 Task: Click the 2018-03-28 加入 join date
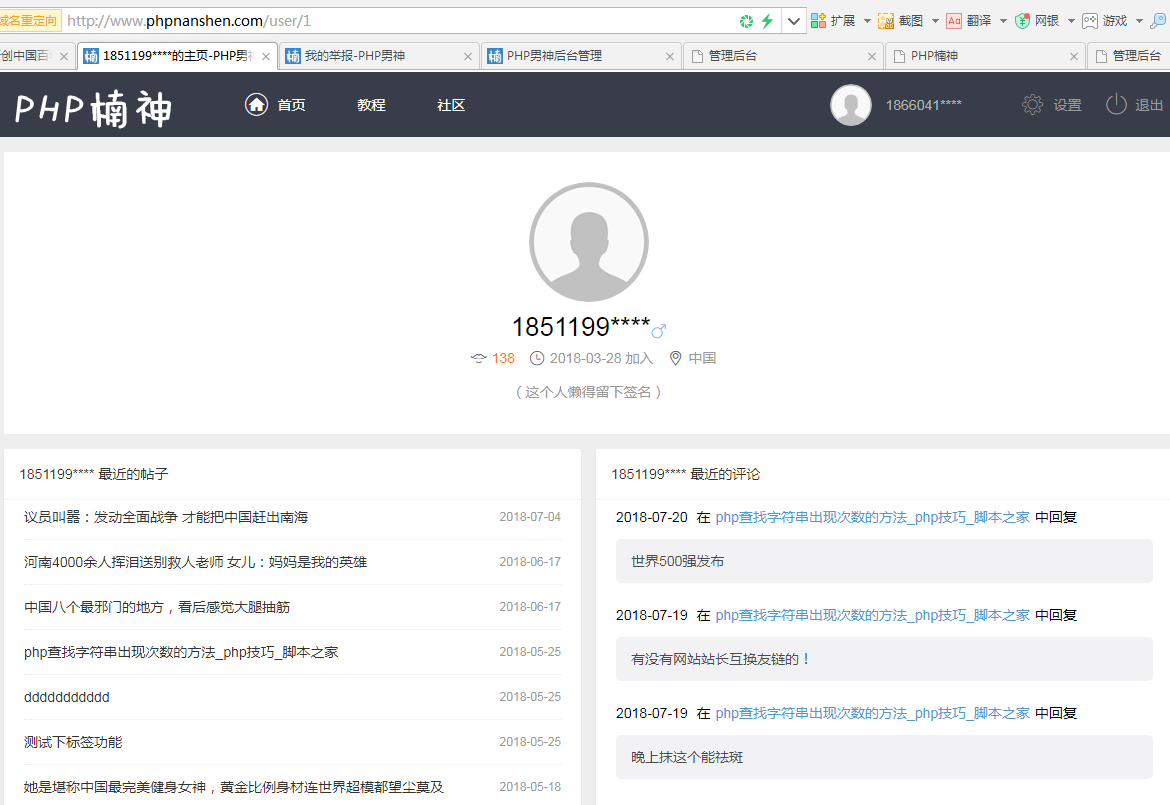click(601, 358)
